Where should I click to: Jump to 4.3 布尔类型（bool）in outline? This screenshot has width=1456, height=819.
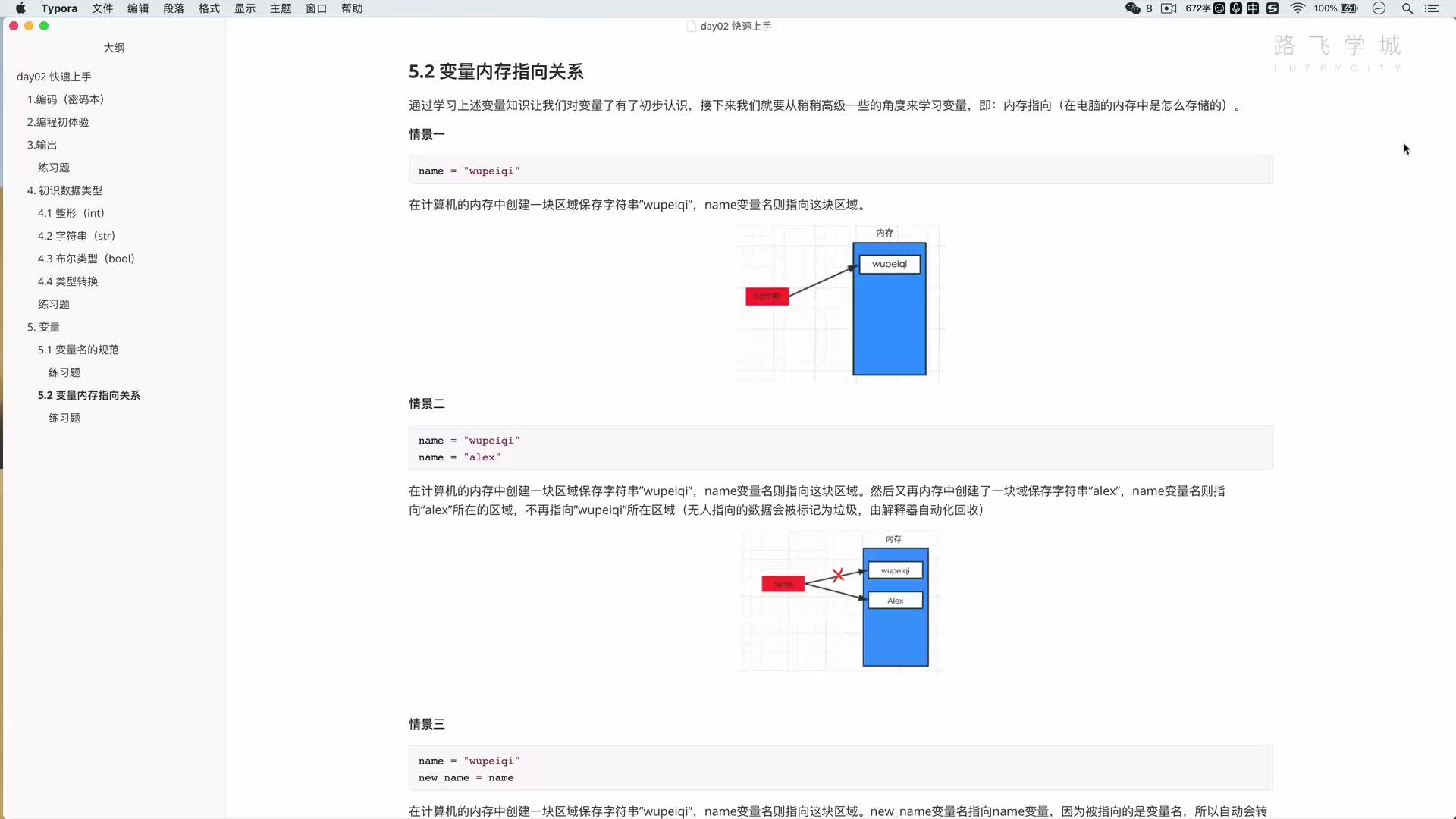86,259
